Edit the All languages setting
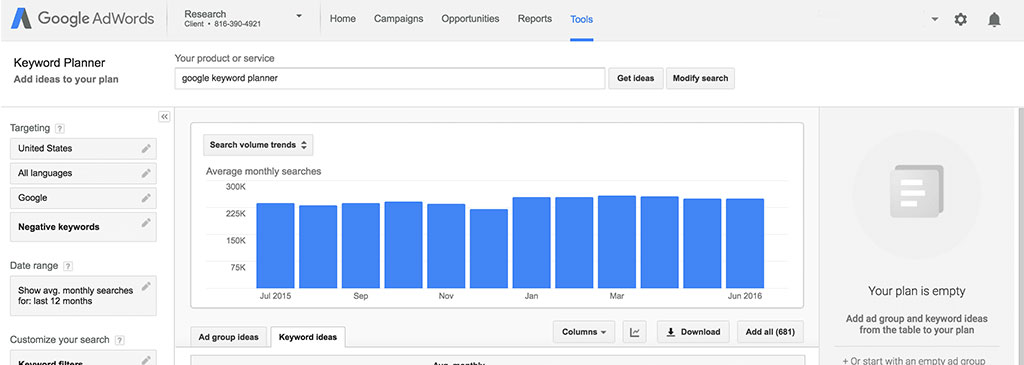 (146, 173)
